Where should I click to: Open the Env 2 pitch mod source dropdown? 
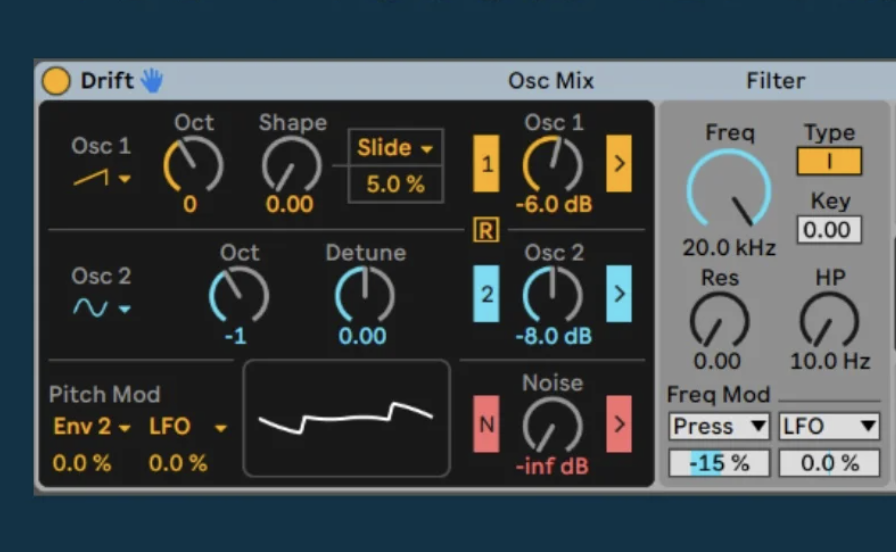pyautogui.click(x=92, y=426)
